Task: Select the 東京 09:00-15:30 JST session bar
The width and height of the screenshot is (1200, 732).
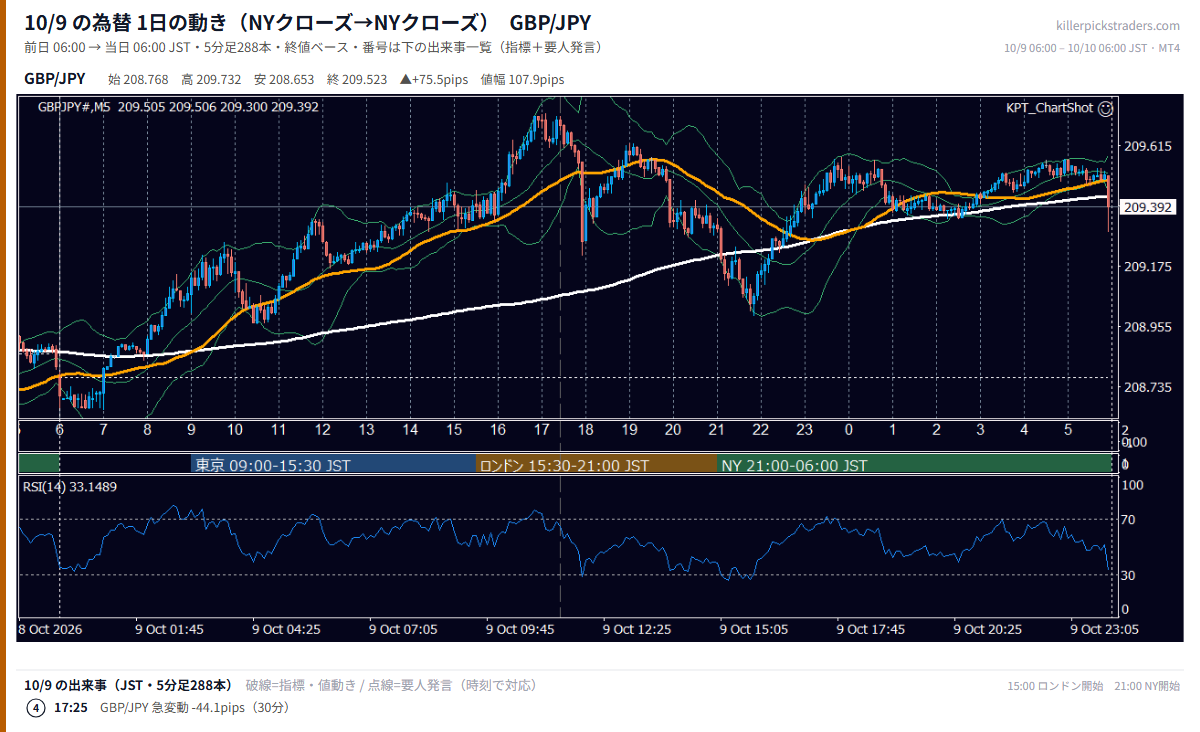Action: pyautogui.click(x=334, y=465)
